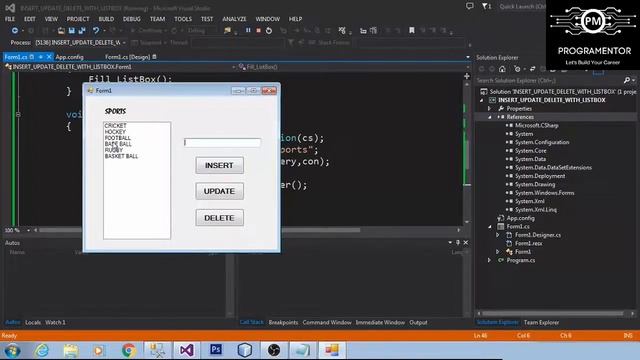This screenshot has width=640, height=360.
Task: Click the Autos panel pin icon
Action: click(x=458, y=242)
